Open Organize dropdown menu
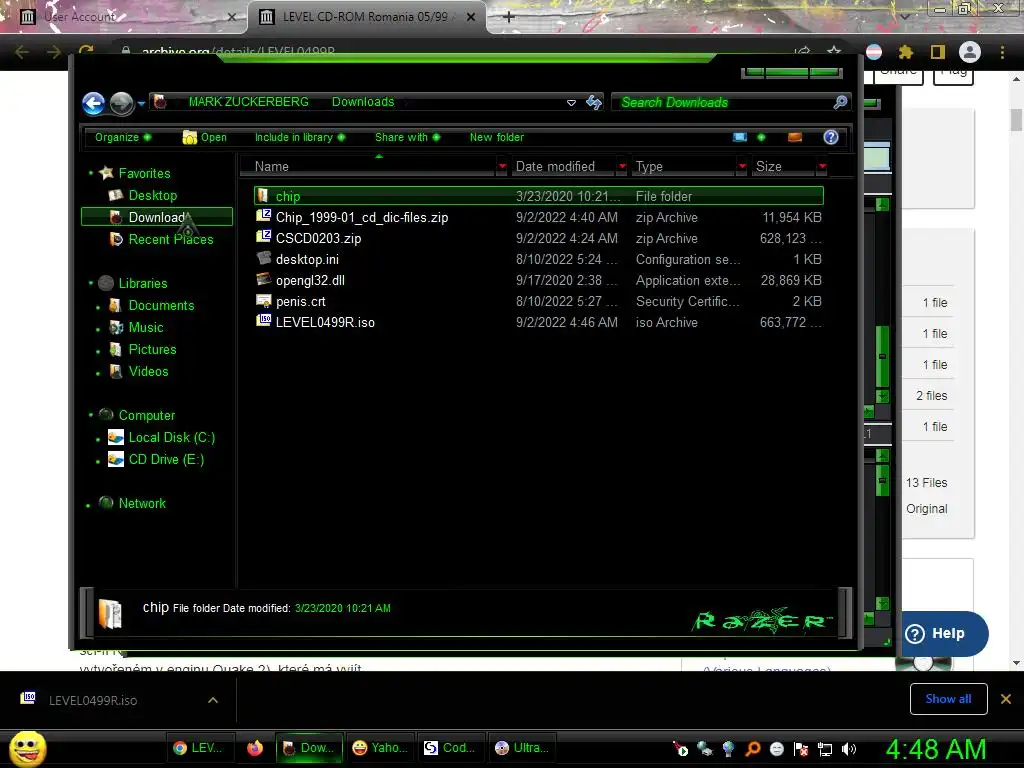1024x768 pixels. (x=123, y=137)
